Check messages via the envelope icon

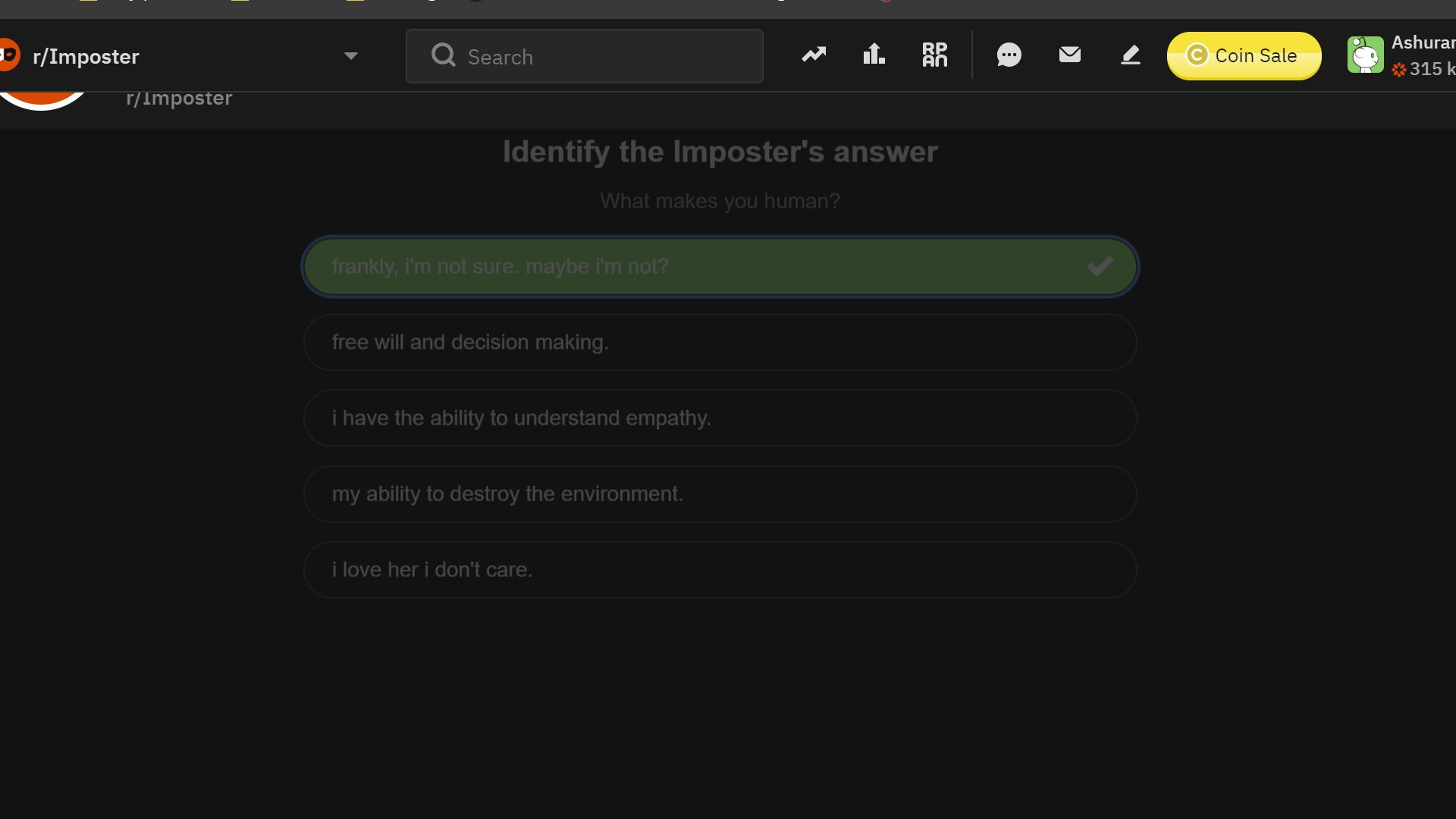click(x=1069, y=55)
